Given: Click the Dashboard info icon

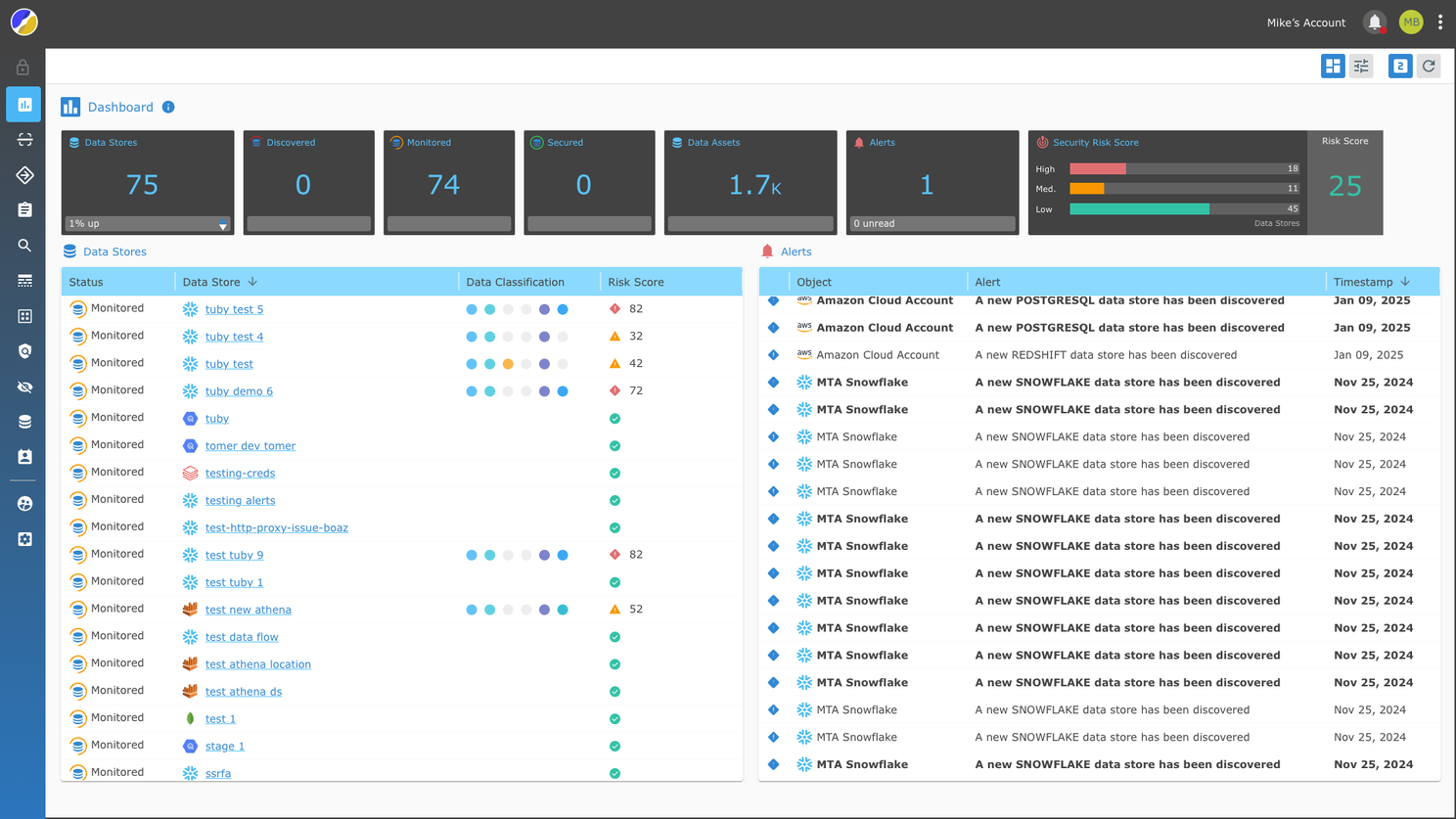Looking at the screenshot, I should coord(168,107).
